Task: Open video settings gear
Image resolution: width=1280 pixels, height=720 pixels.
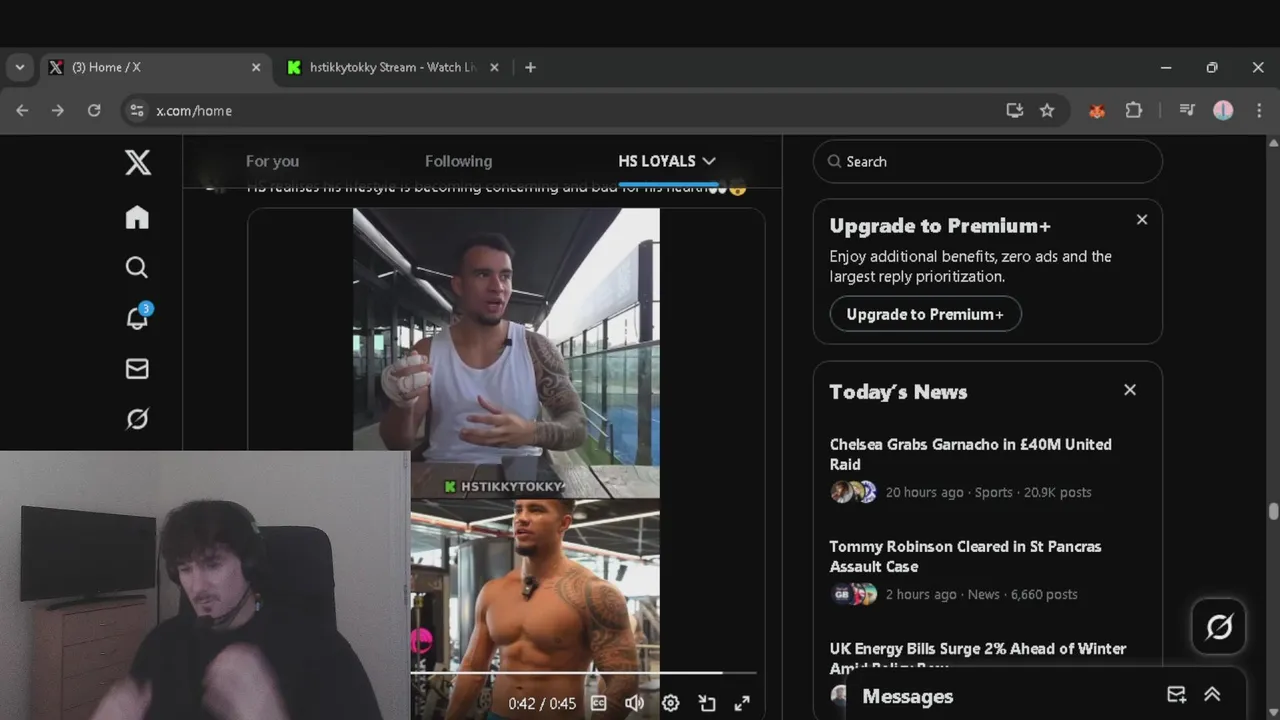Action: (671, 703)
